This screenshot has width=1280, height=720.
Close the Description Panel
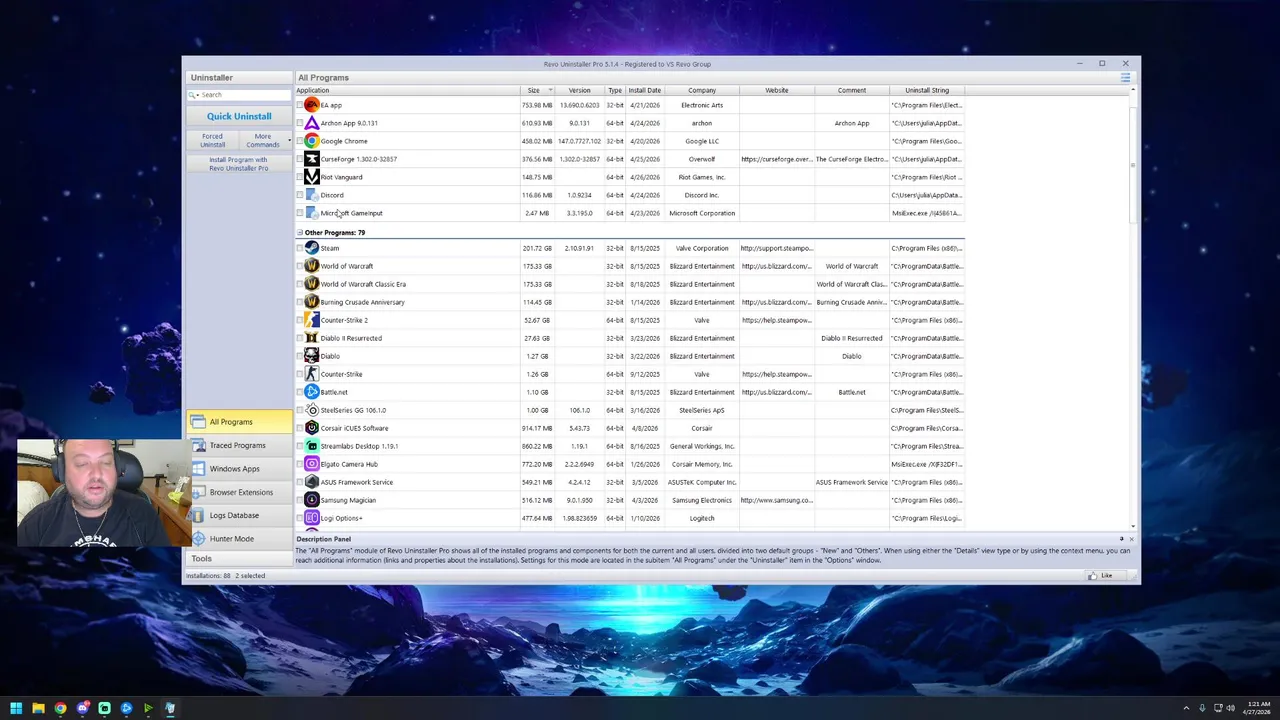(1131, 539)
